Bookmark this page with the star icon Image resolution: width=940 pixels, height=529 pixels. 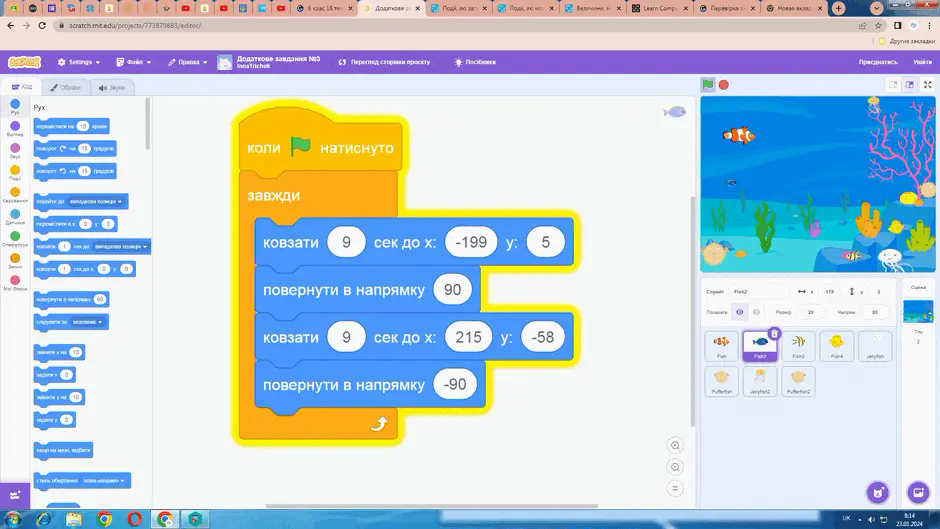click(x=878, y=26)
